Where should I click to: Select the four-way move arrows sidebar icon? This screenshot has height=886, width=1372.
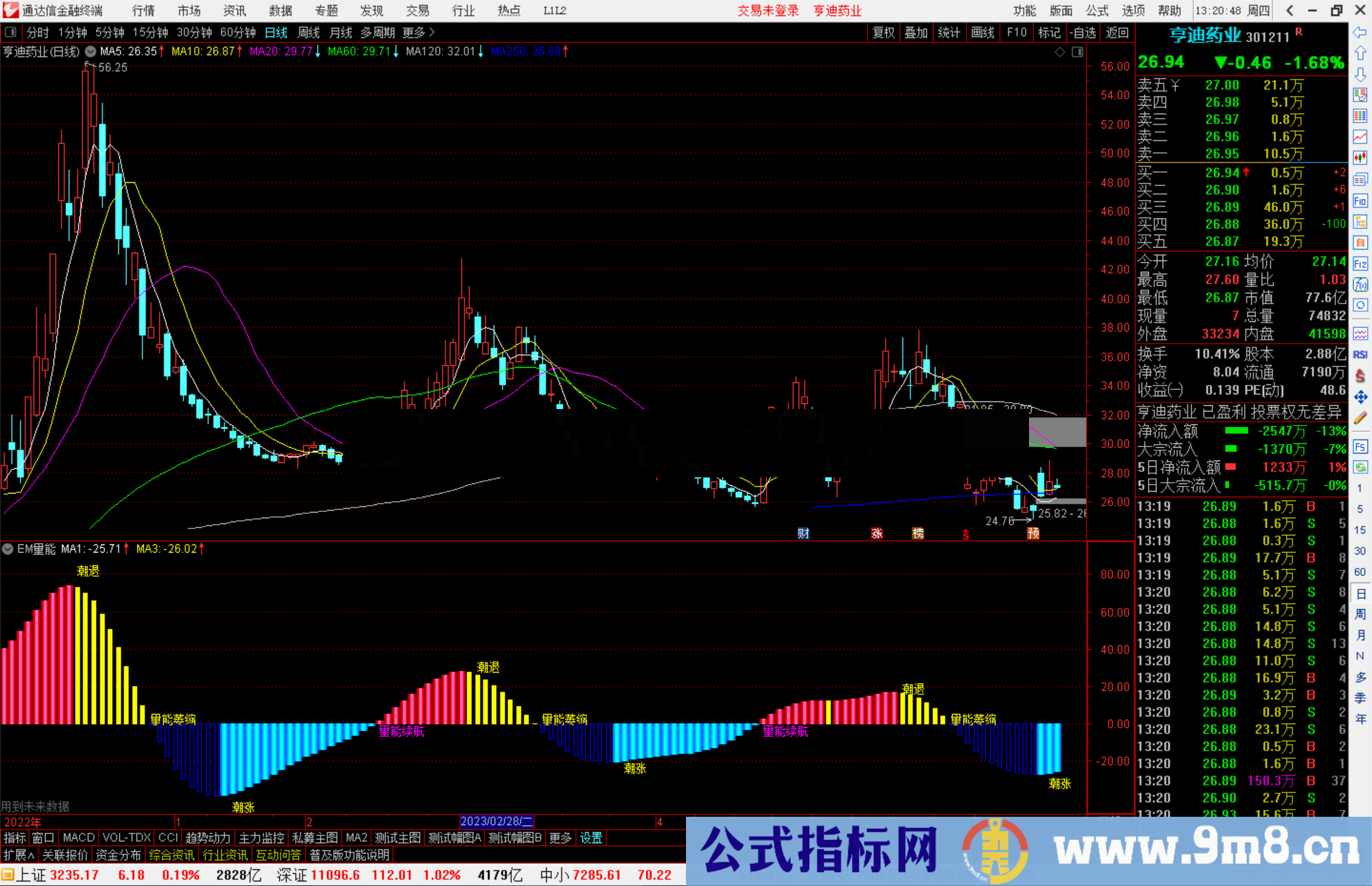click(x=1360, y=397)
